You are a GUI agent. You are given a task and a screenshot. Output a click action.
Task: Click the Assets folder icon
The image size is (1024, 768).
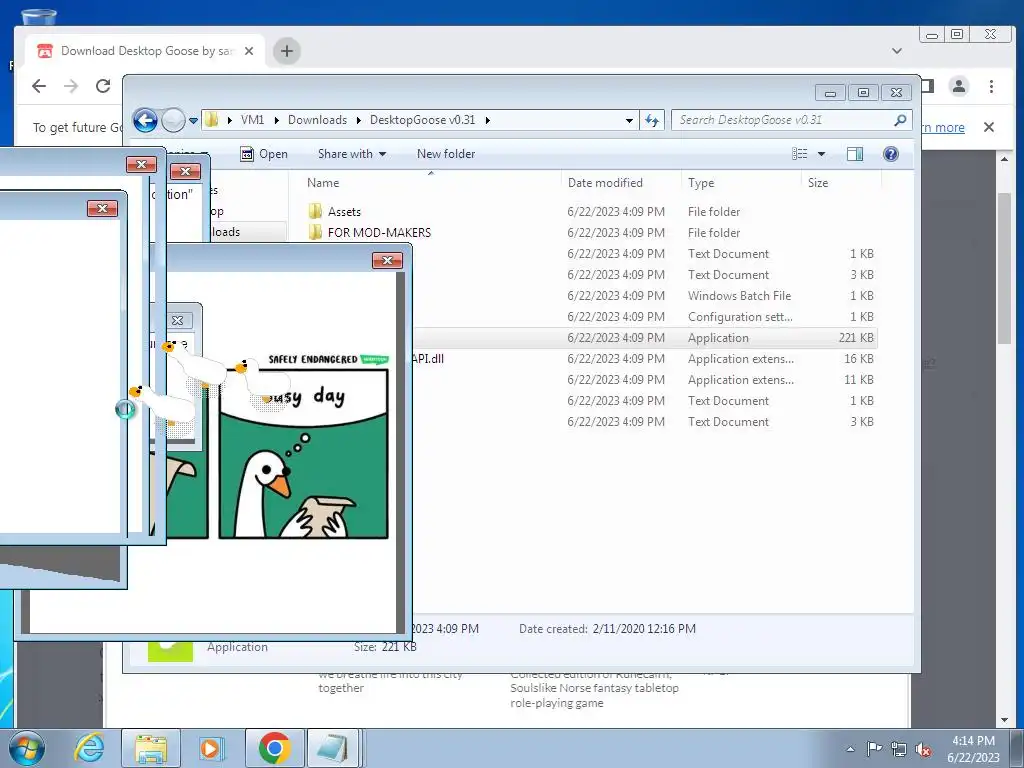pyautogui.click(x=315, y=211)
